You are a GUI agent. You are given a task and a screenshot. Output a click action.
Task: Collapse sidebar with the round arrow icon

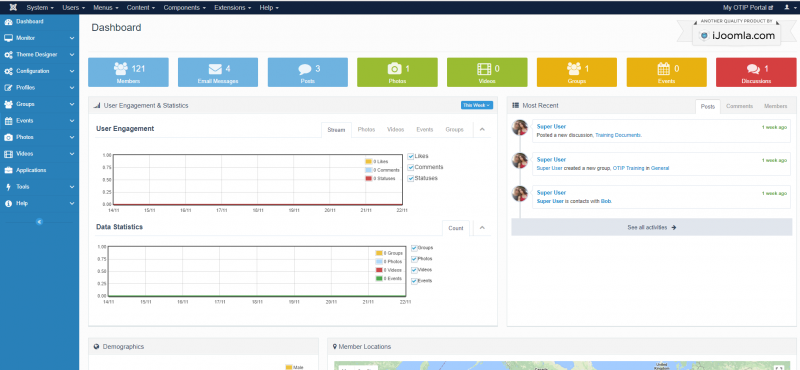point(39,221)
